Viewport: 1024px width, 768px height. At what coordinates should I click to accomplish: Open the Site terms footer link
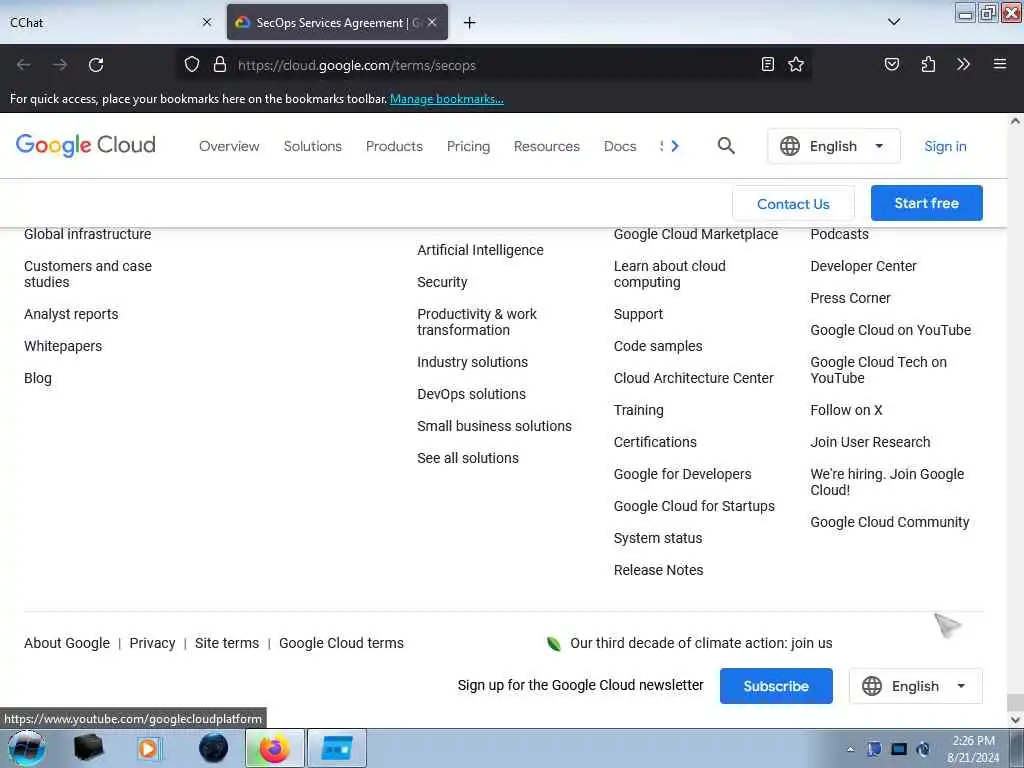point(227,643)
